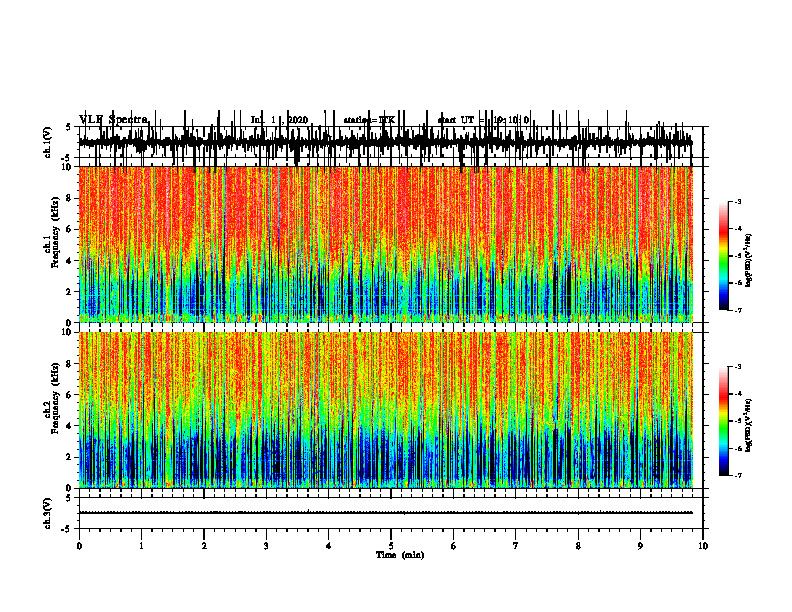
Task: Click the time axis tick label '3'
Action: pos(266,546)
